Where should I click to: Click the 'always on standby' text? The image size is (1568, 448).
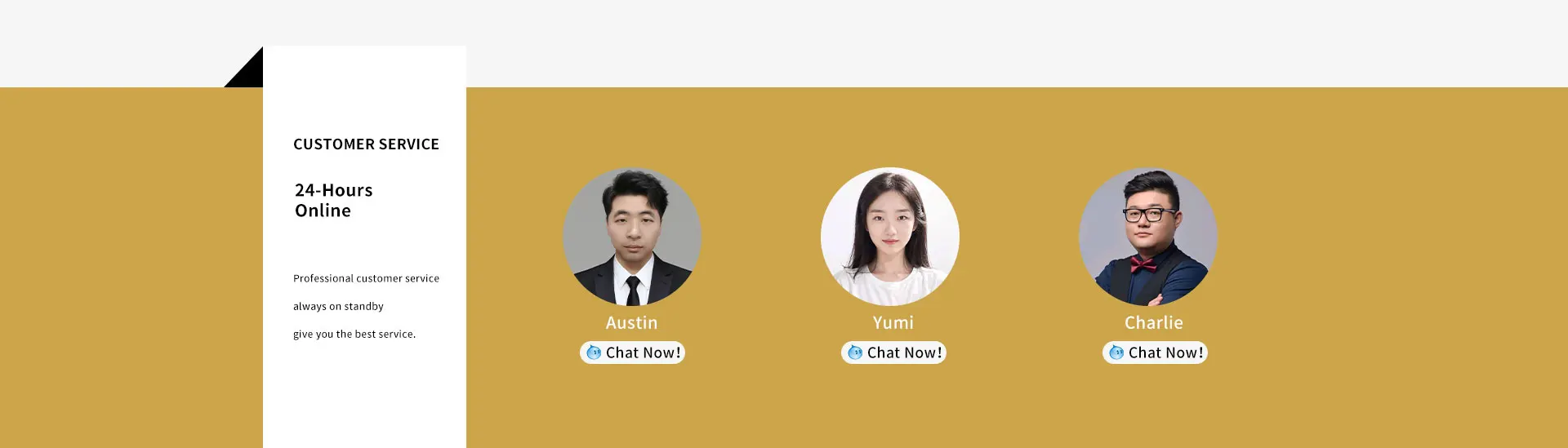pyautogui.click(x=338, y=306)
